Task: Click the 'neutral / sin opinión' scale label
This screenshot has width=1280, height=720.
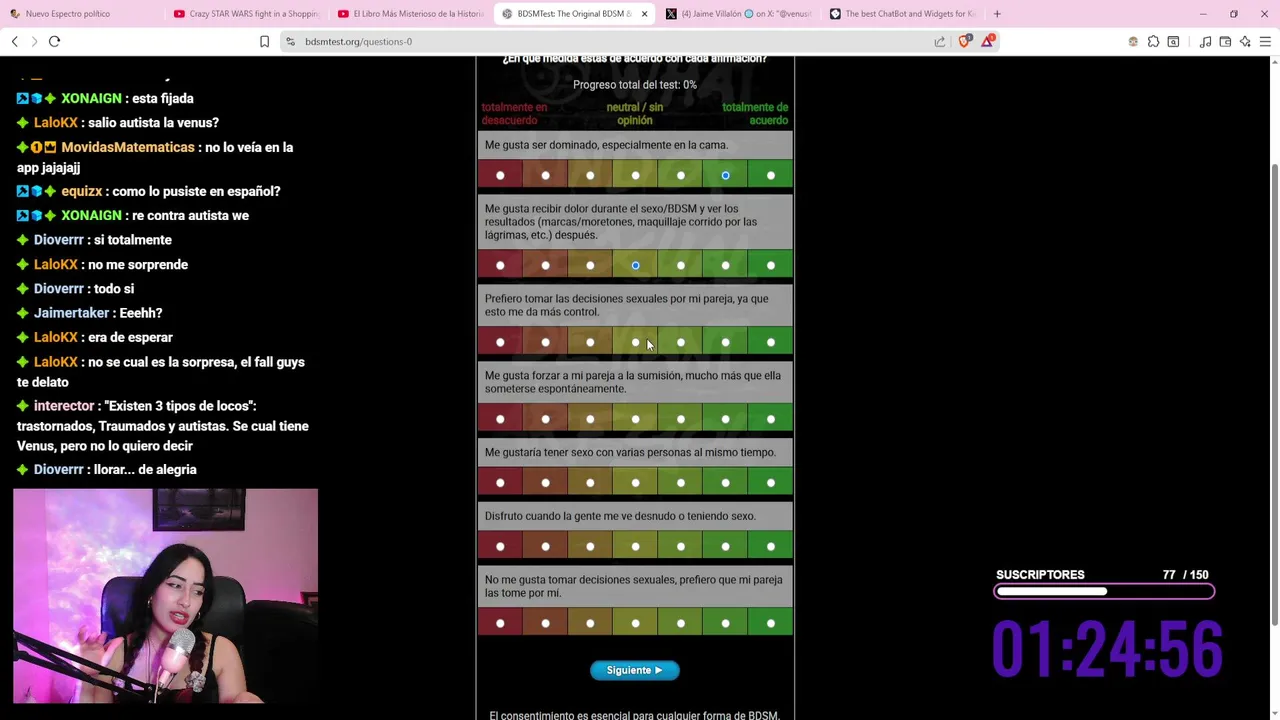Action: click(634, 114)
